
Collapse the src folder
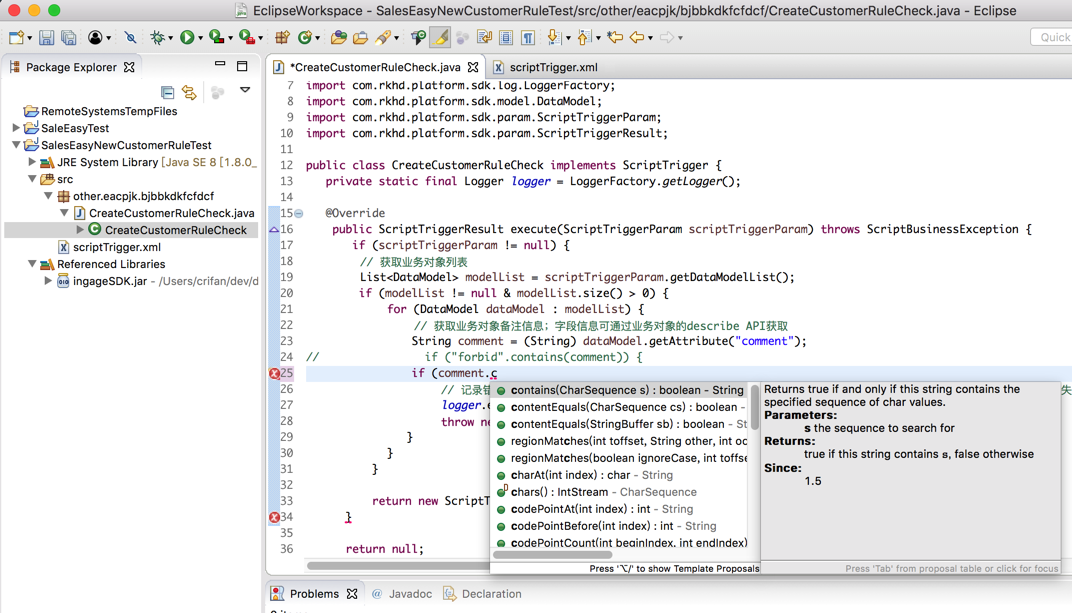click(x=32, y=178)
